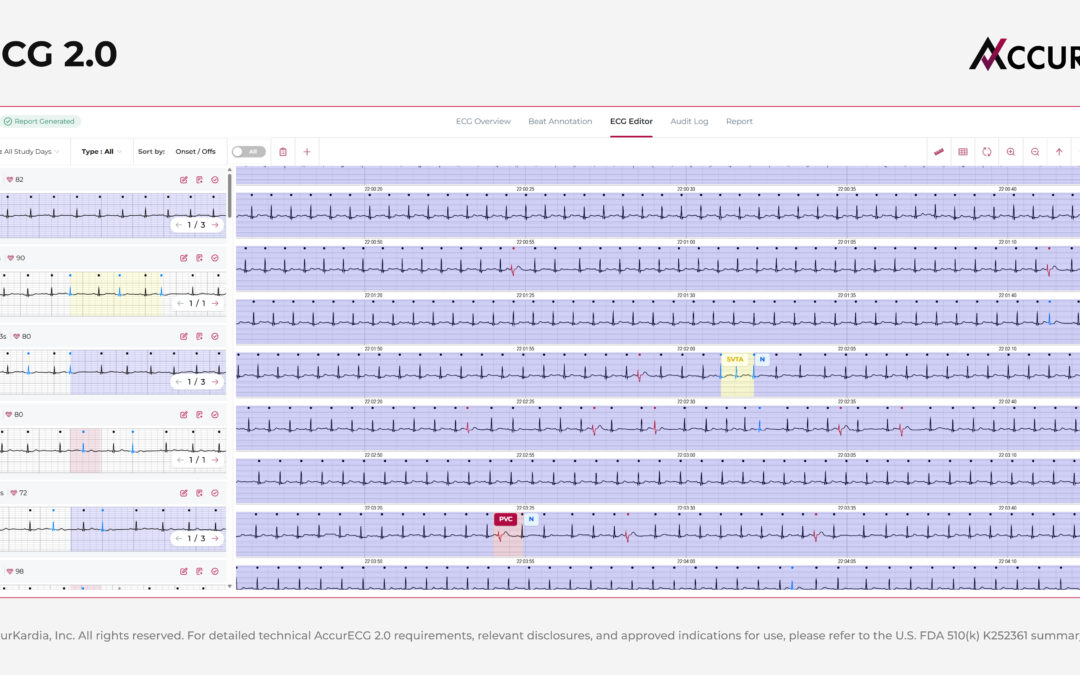Open the Audit Log tab
This screenshot has height=675, width=1080.
tap(689, 120)
